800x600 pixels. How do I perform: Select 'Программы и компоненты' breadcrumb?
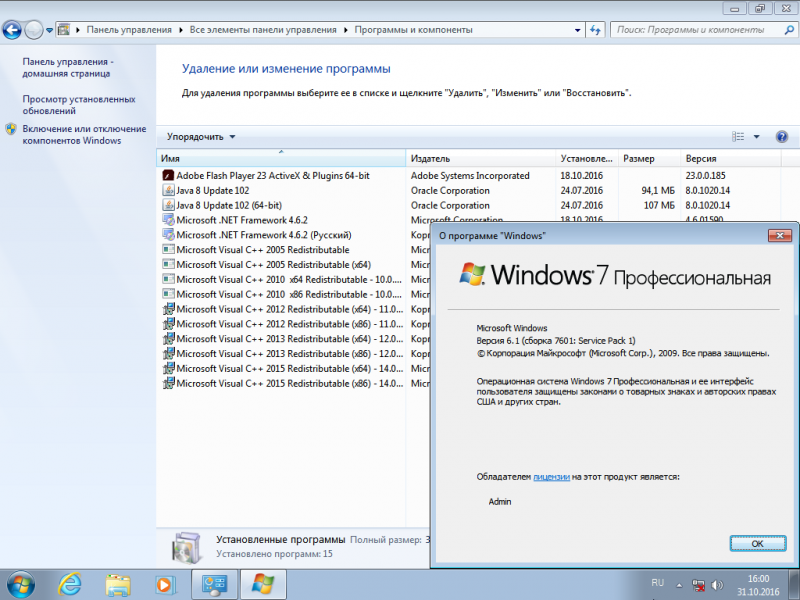click(413, 30)
